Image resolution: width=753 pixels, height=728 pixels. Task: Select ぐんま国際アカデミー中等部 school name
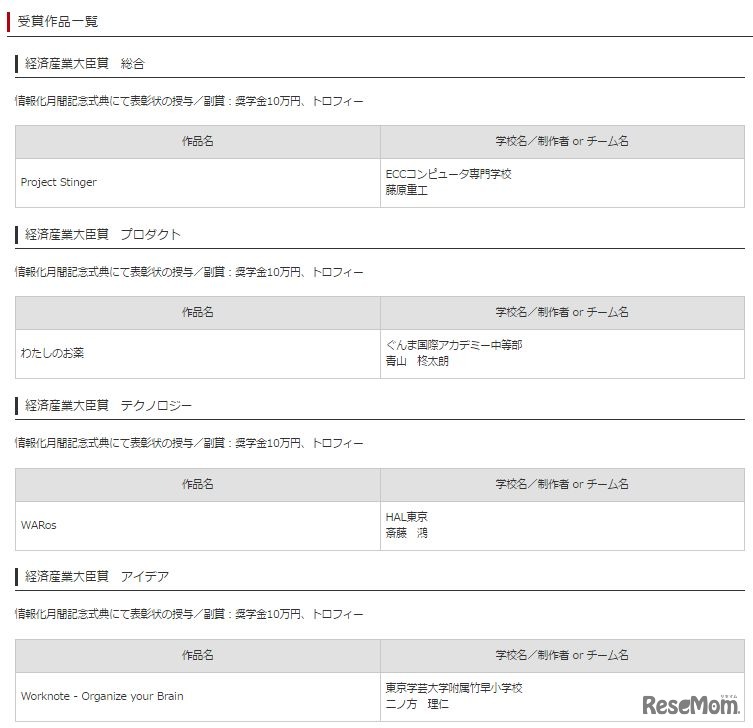pyautogui.click(x=454, y=345)
